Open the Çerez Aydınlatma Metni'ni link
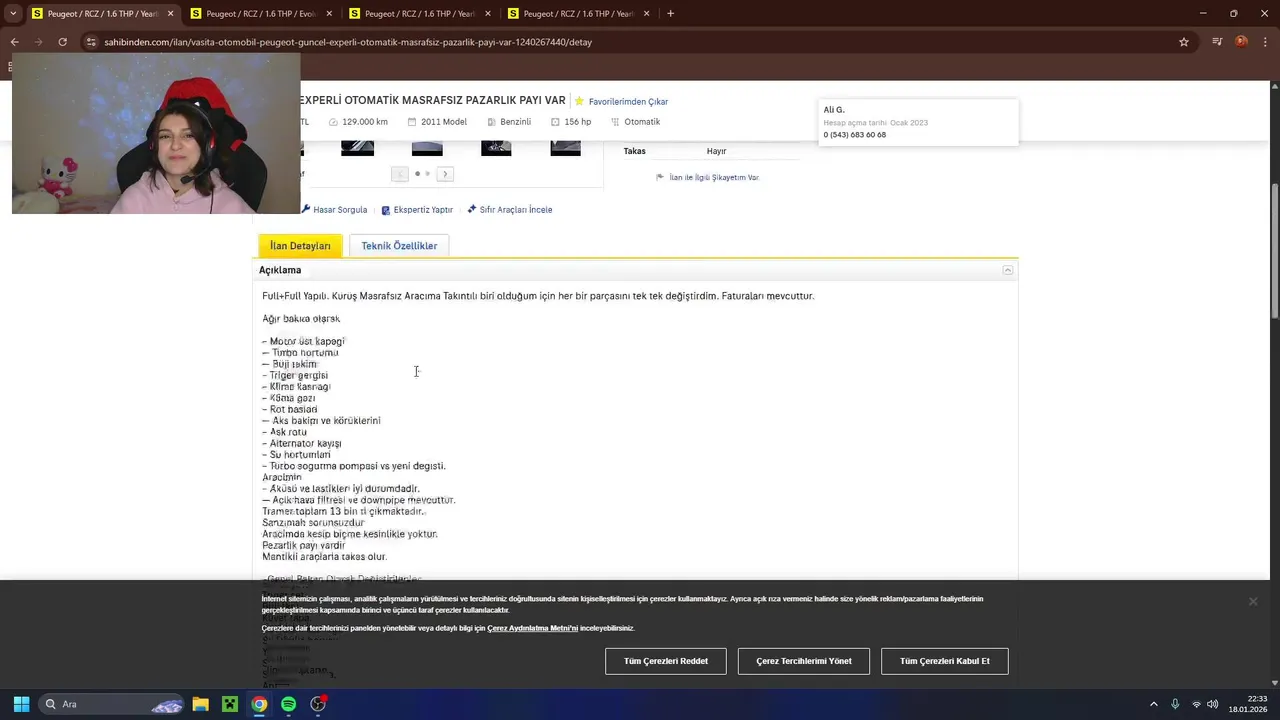Viewport: 1280px width, 720px height. [x=532, y=628]
